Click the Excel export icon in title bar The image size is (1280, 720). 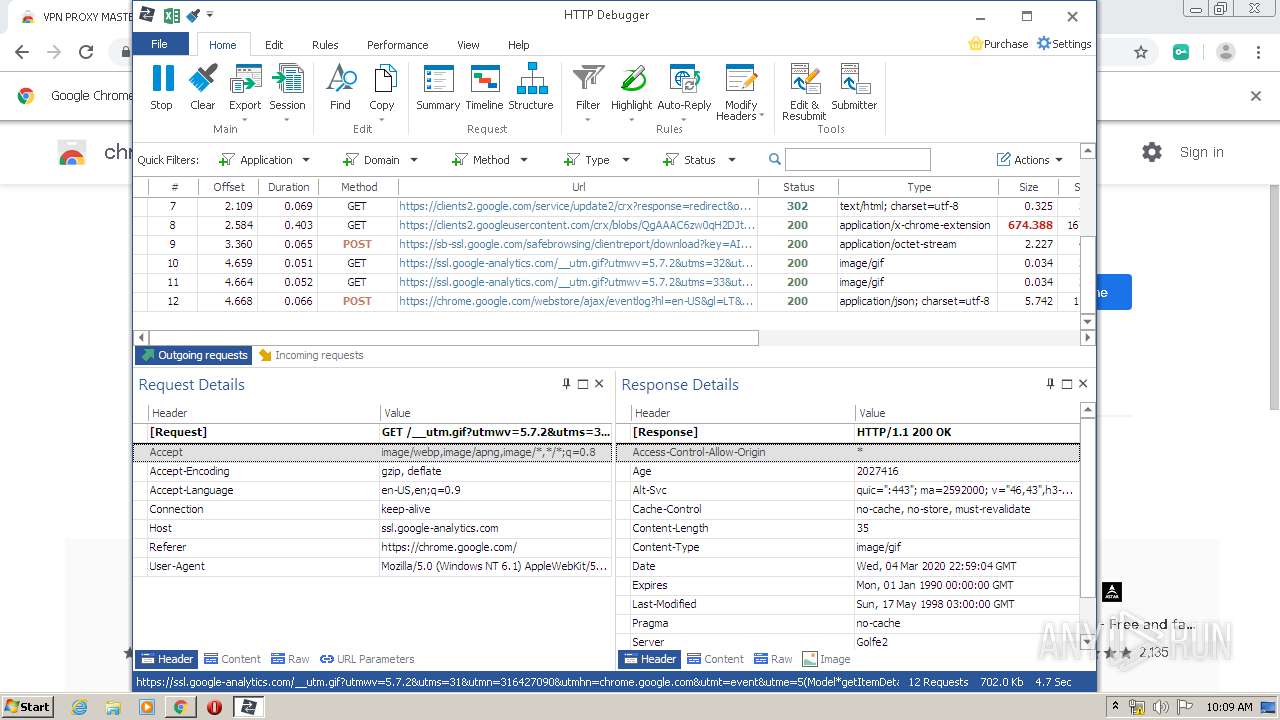tap(171, 15)
